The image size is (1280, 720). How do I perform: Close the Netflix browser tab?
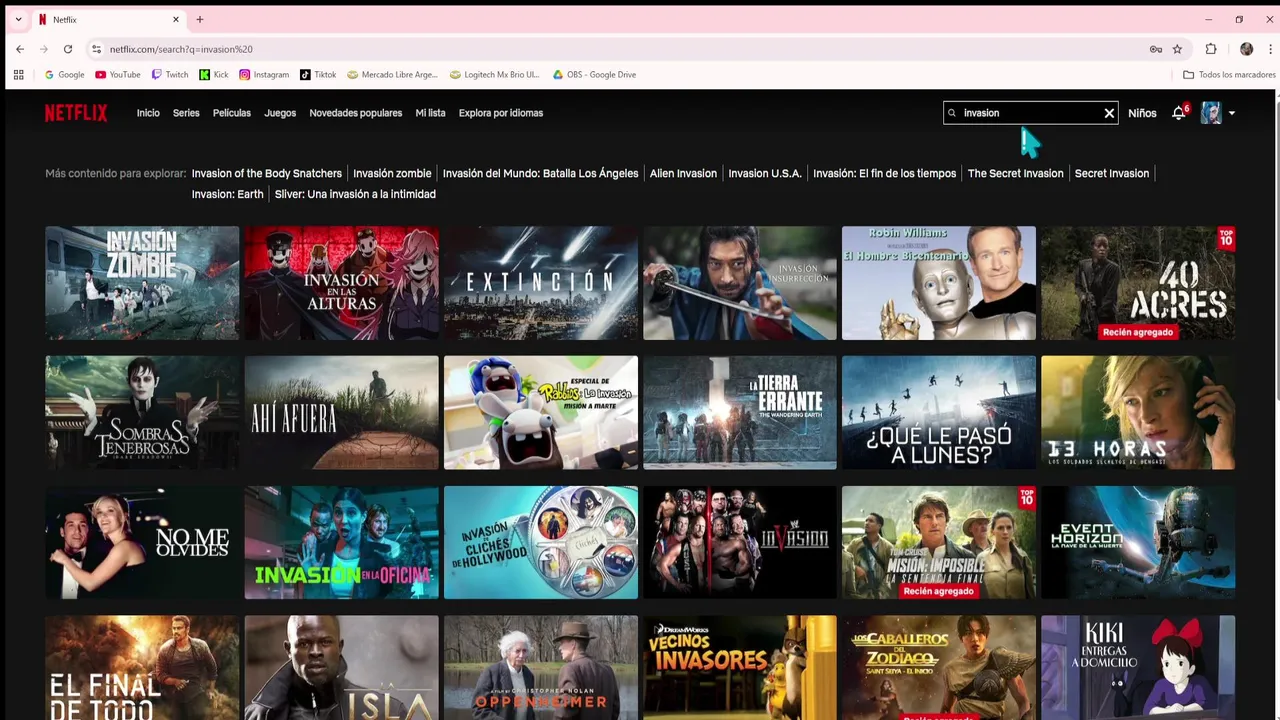click(176, 20)
